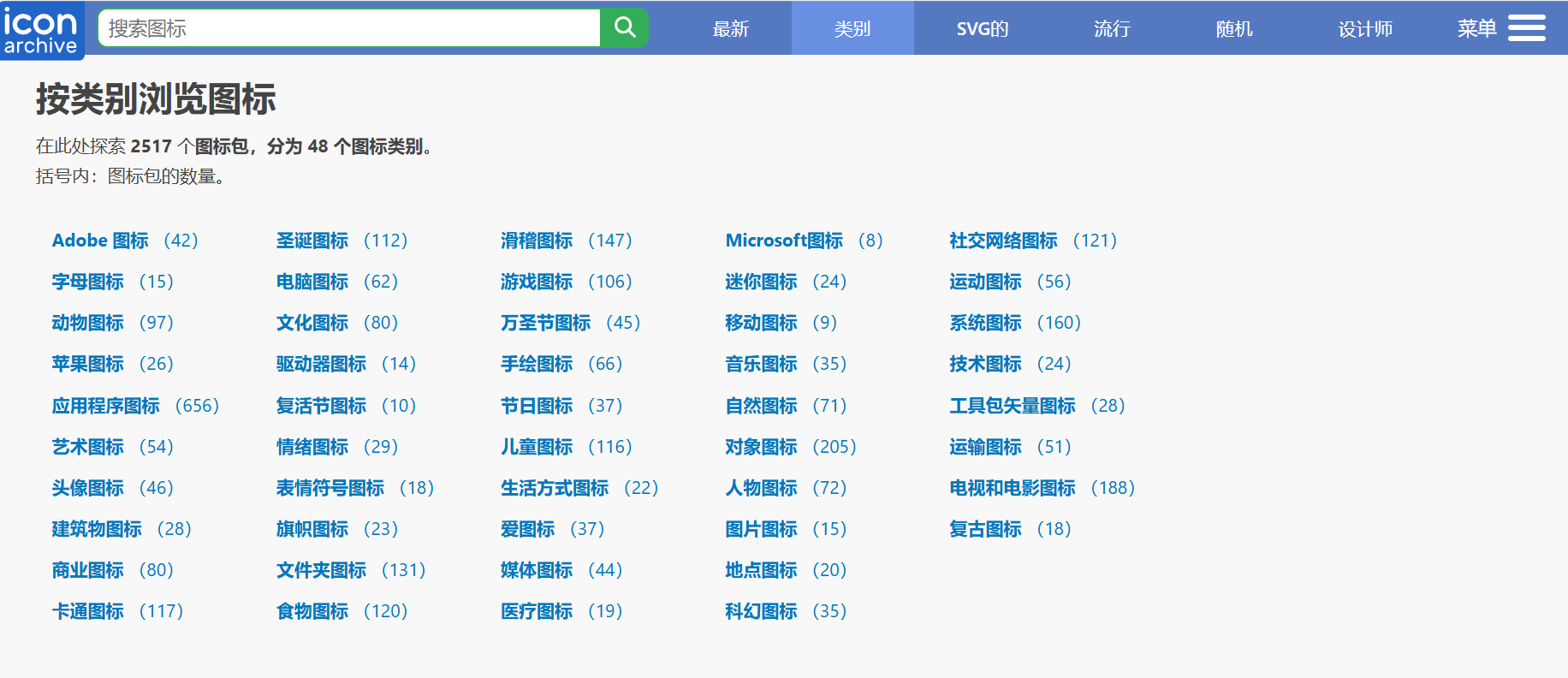The height and width of the screenshot is (678, 1568).
Task: Browse the 移动图标 category
Action: 761,323
